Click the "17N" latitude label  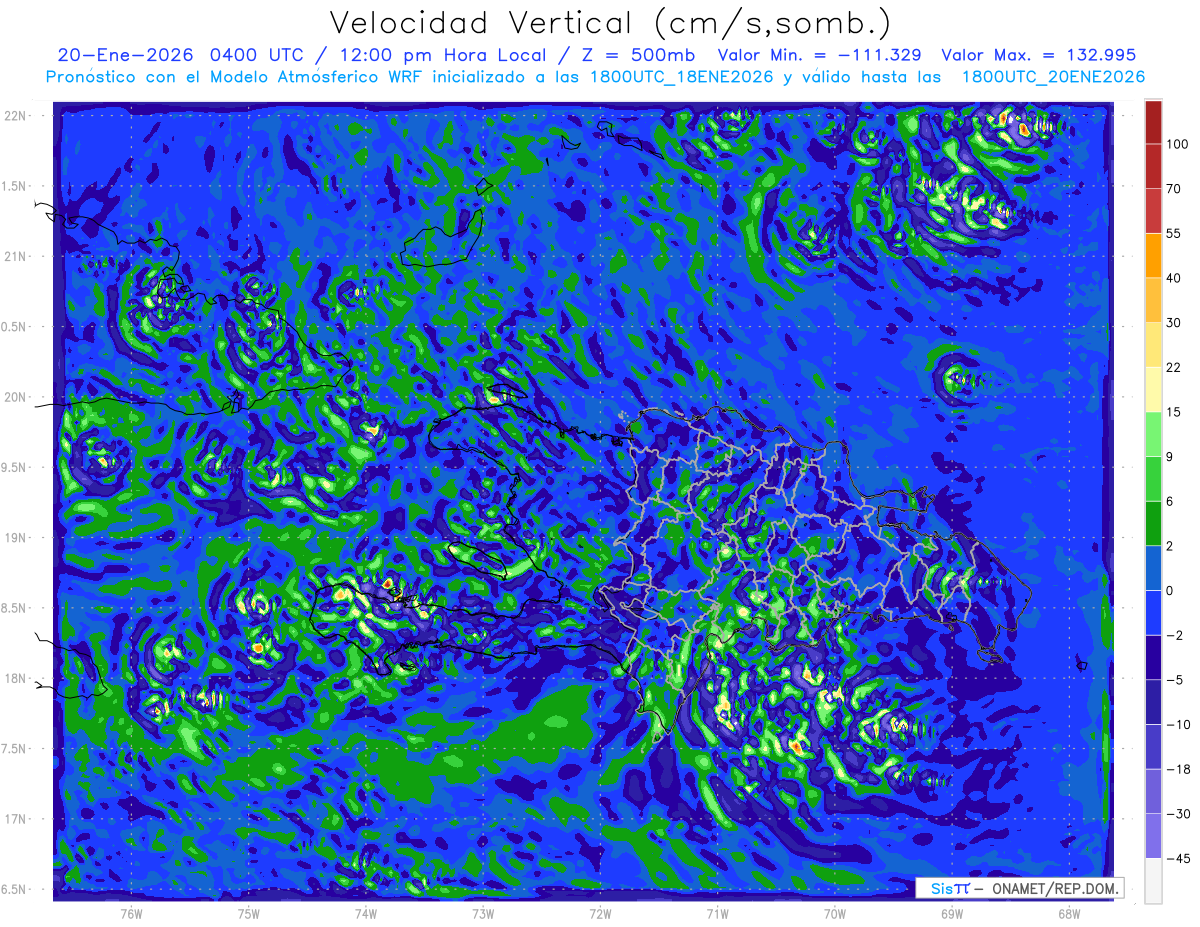click(x=15, y=819)
